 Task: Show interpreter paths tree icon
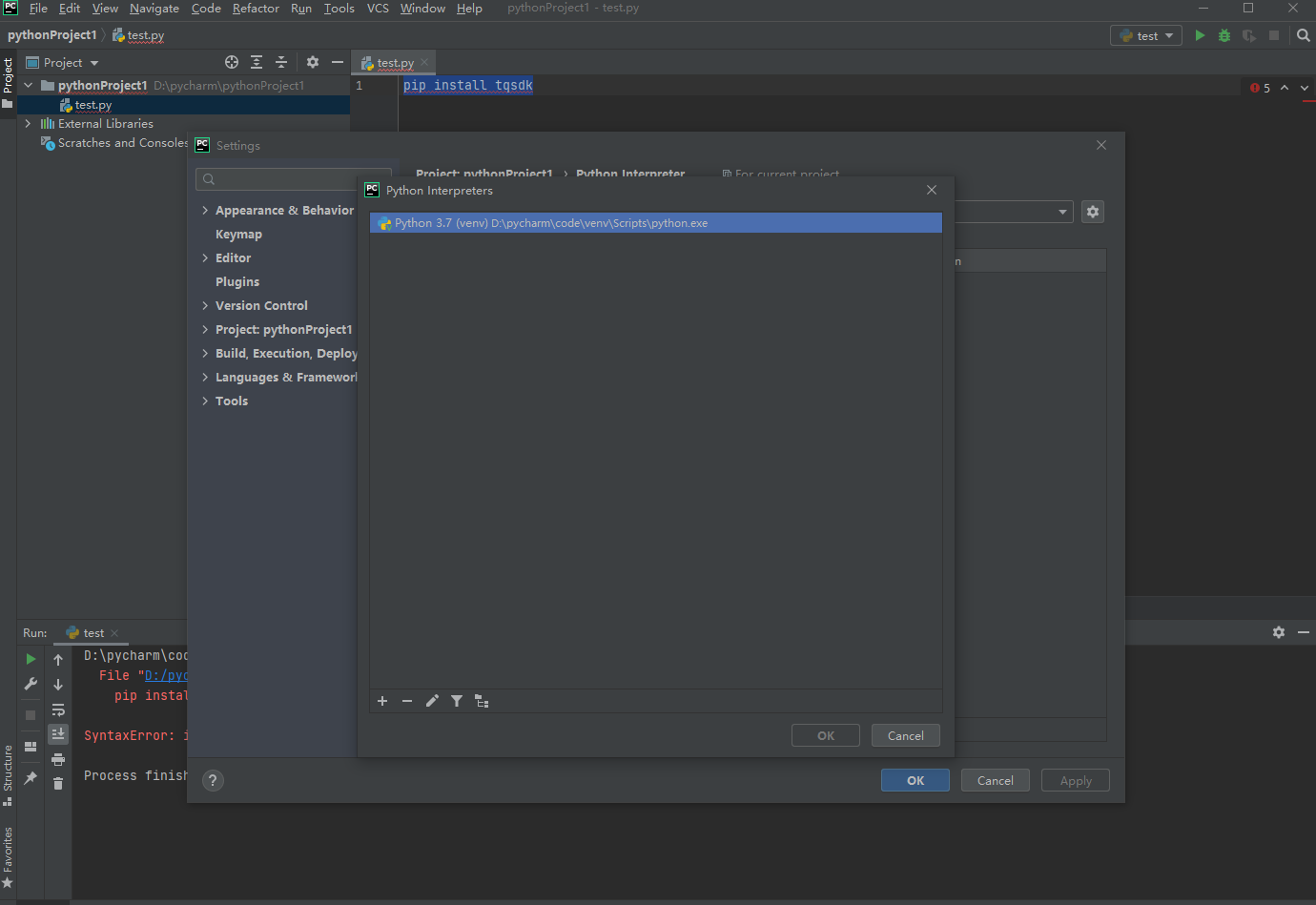click(x=482, y=701)
